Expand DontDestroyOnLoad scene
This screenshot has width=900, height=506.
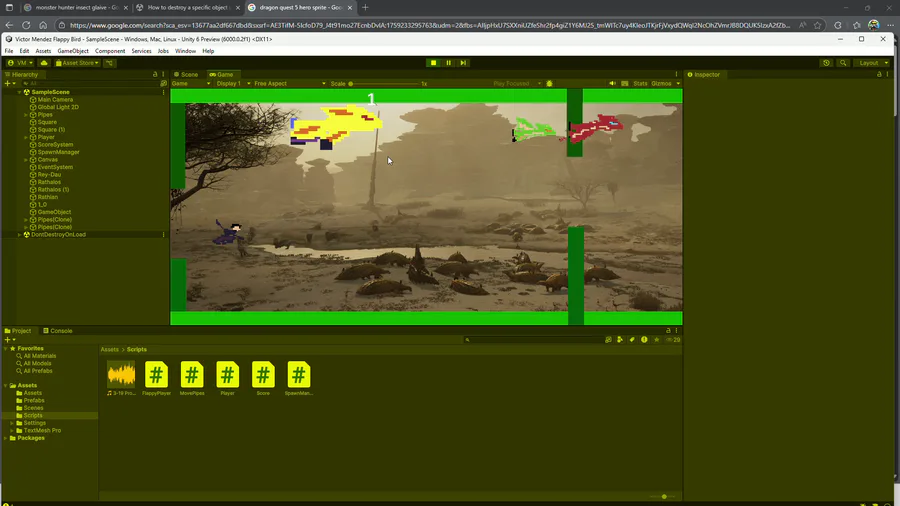pos(19,234)
